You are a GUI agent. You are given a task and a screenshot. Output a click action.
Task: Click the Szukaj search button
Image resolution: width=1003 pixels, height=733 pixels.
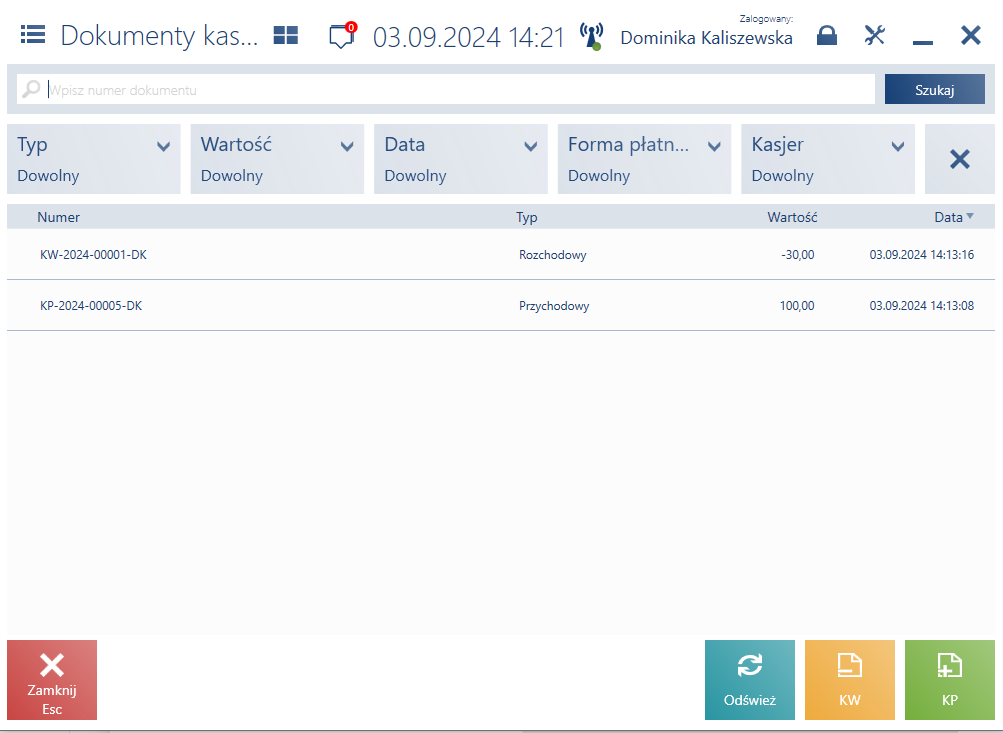point(935,90)
